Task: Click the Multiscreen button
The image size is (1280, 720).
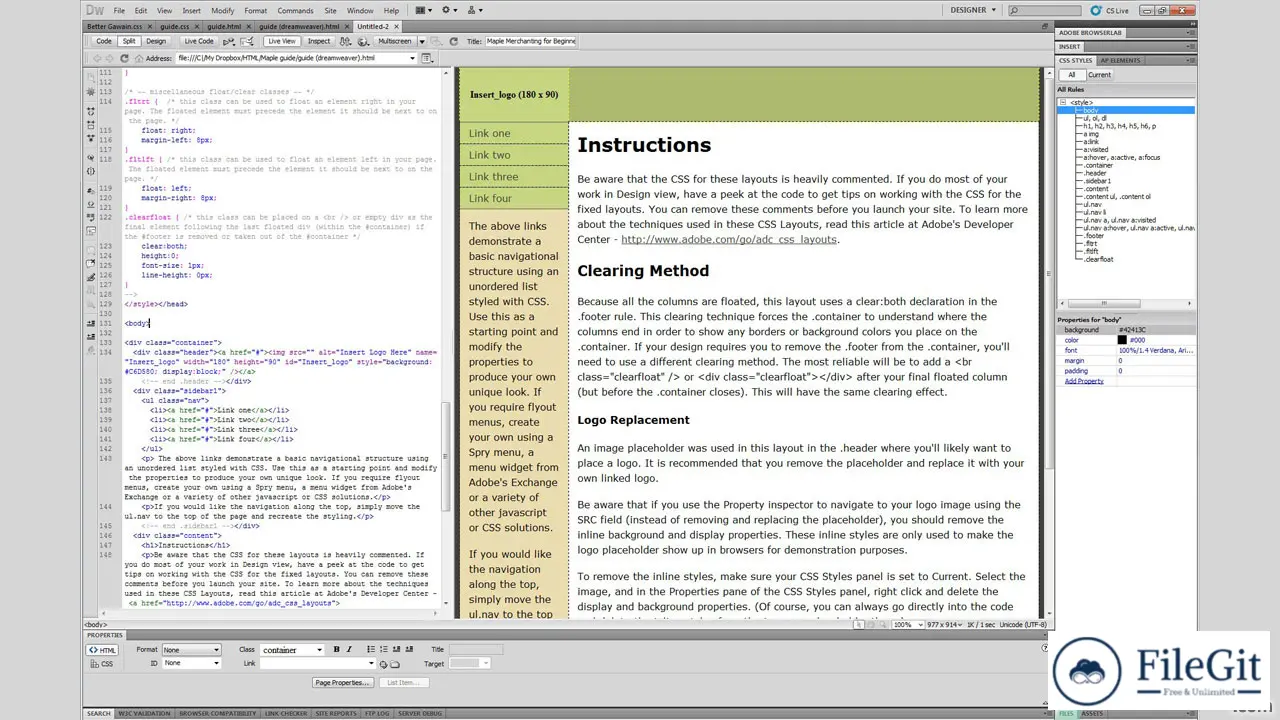Action: click(x=395, y=41)
